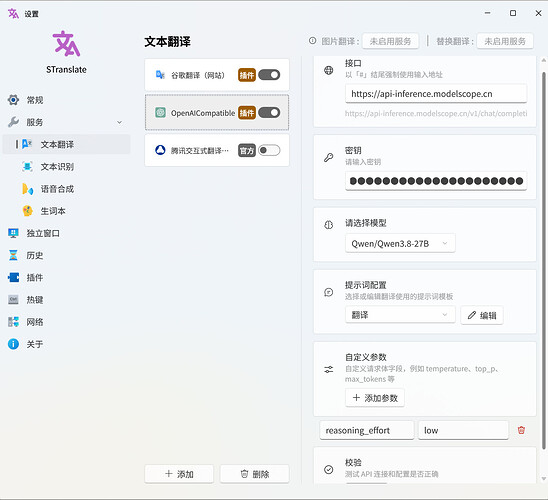Open the 替换翻译 service selector
Image resolution: width=548 pixels, height=500 pixels.
(x=505, y=41)
